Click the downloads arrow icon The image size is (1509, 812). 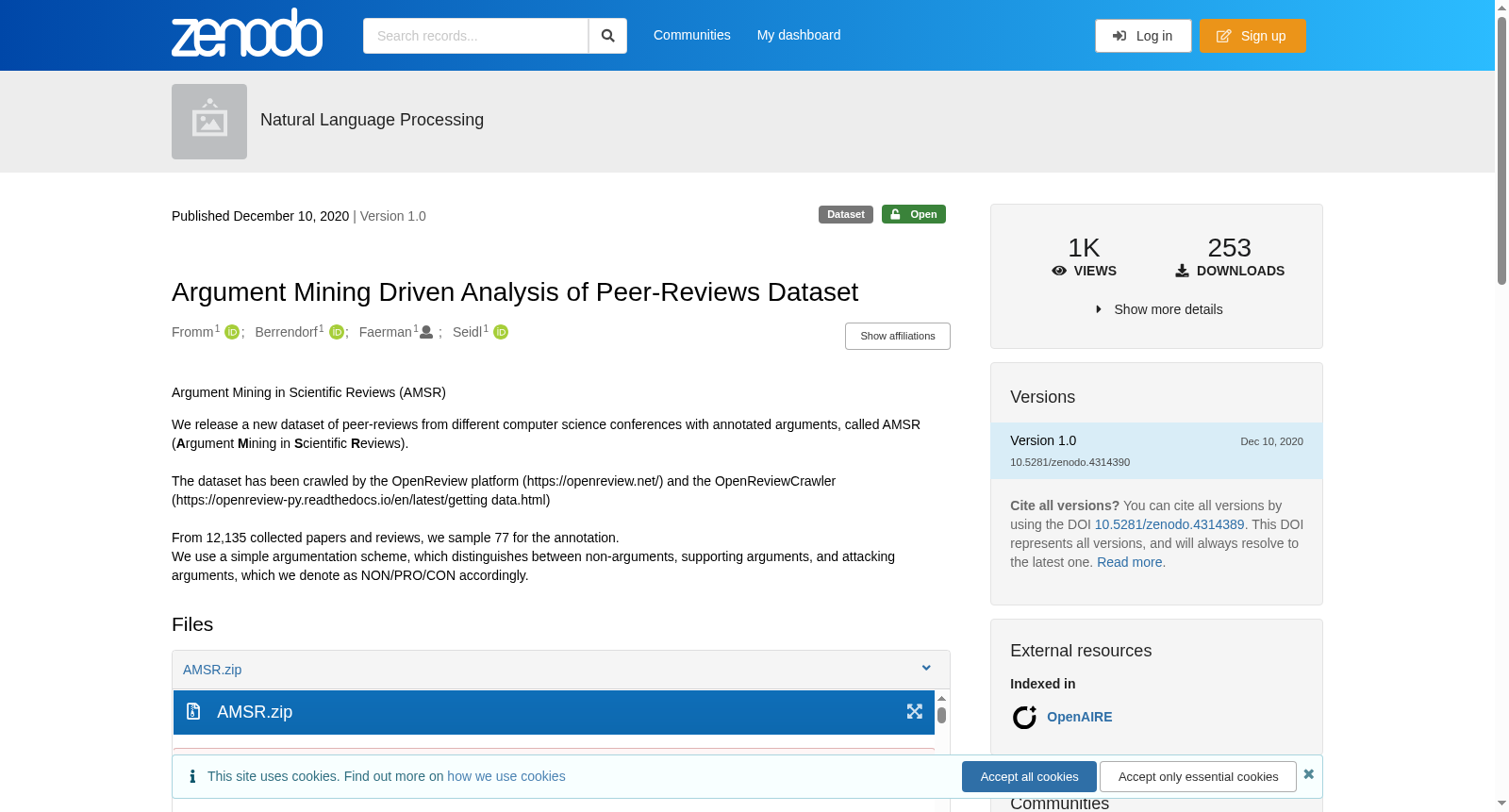[1182, 271]
